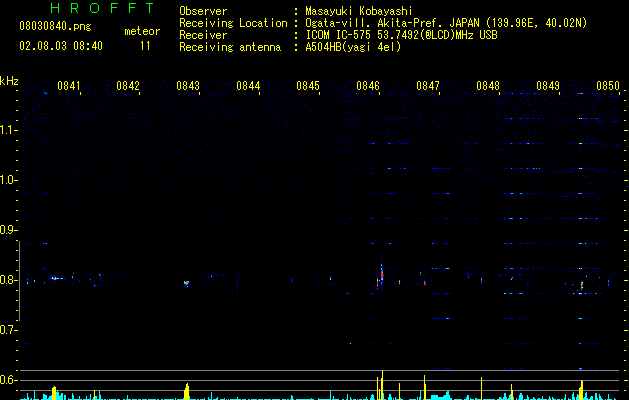The height and width of the screenshot is (400, 629).
Task: Click the 1.0 kHz axis label
Action: click(x=8, y=180)
